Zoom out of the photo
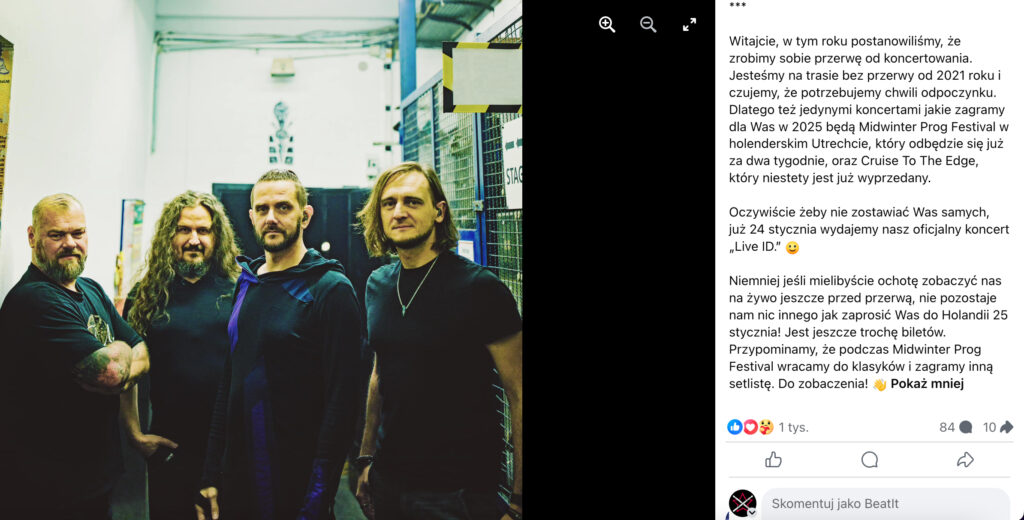The width and height of the screenshot is (1024, 520). point(648,25)
